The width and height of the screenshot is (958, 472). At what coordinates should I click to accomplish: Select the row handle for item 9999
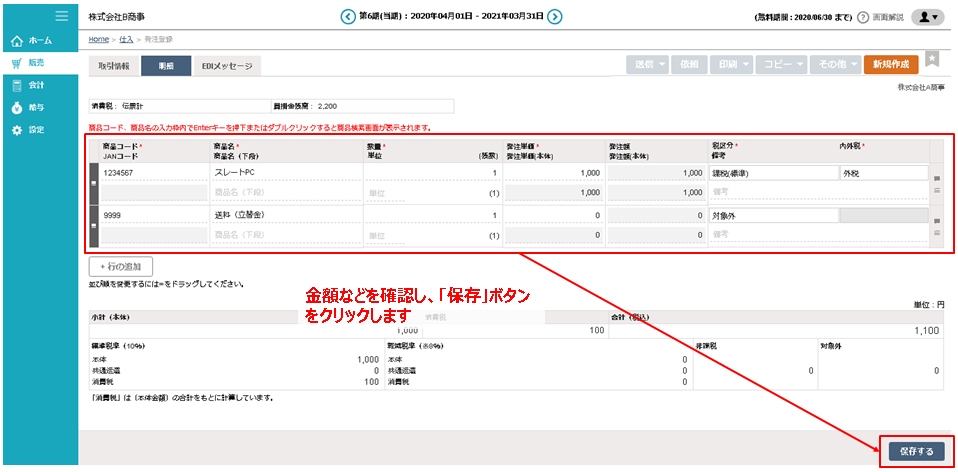(95, 225)
